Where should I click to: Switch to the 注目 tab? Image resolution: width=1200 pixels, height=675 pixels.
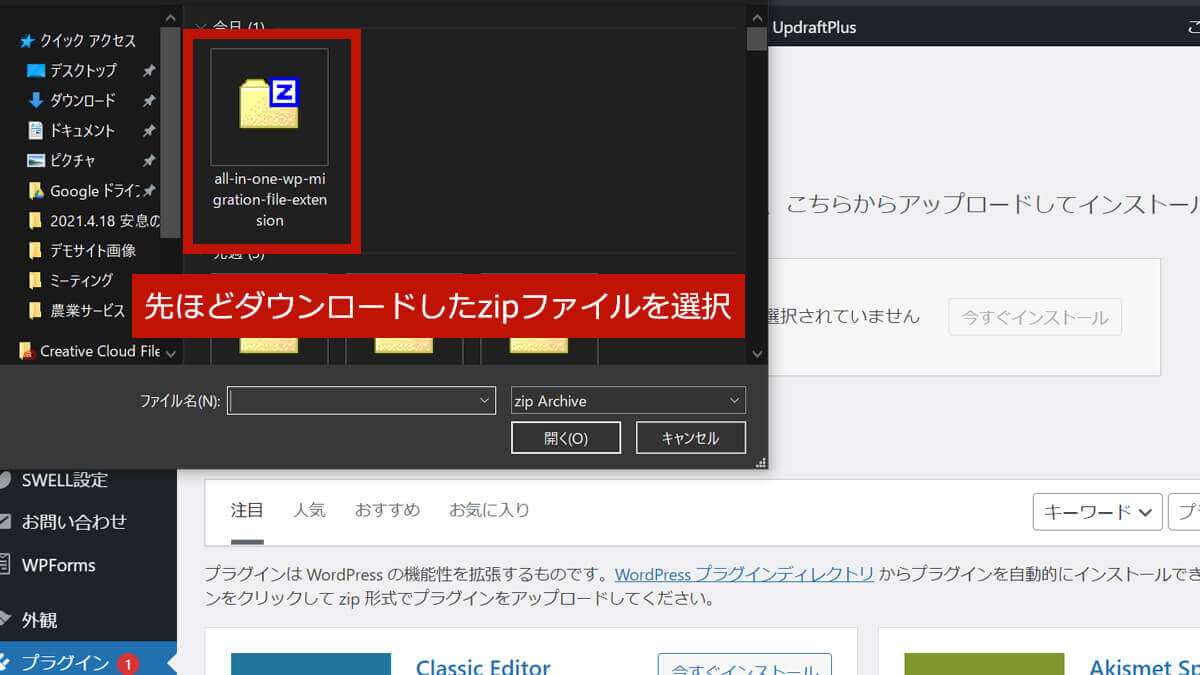click(247, 510)
